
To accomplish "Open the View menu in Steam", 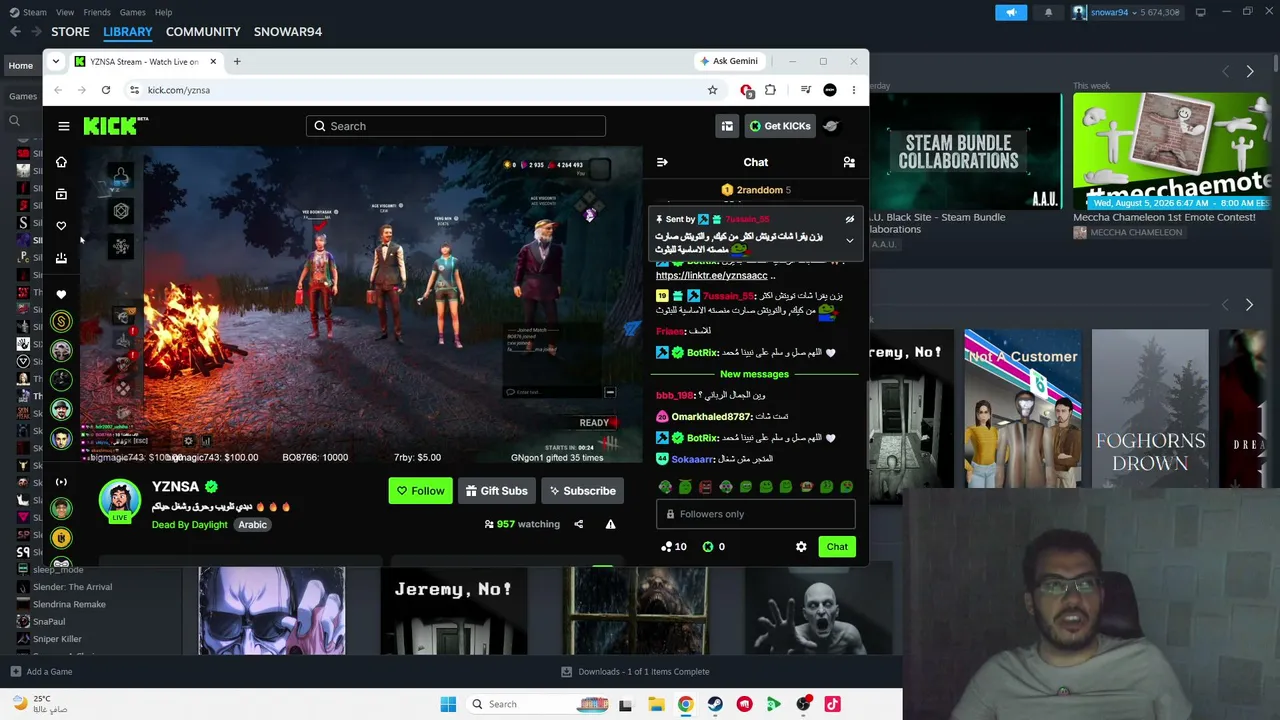I will (65, 12).
